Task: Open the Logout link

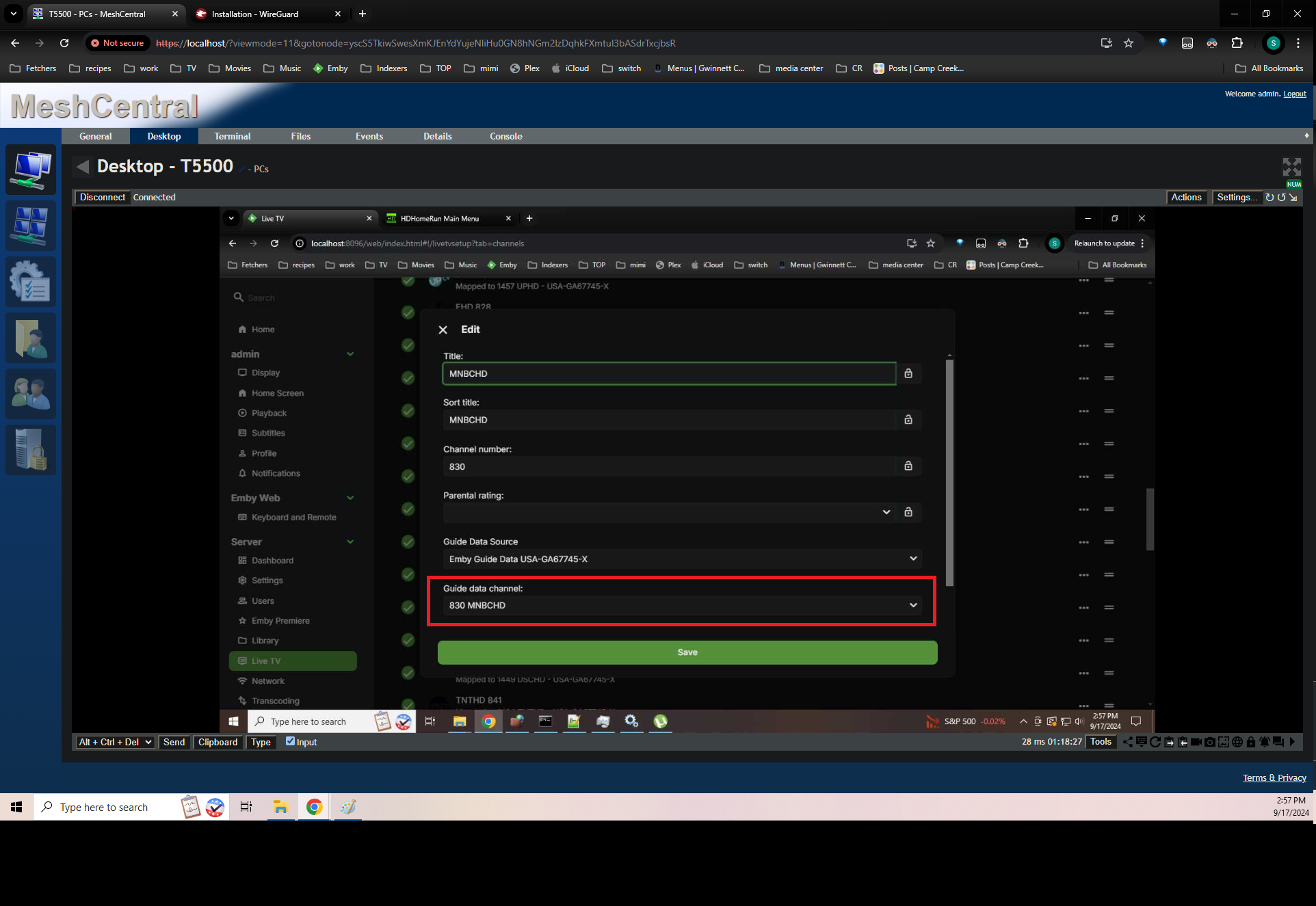Action: (x=1294, y=94)
